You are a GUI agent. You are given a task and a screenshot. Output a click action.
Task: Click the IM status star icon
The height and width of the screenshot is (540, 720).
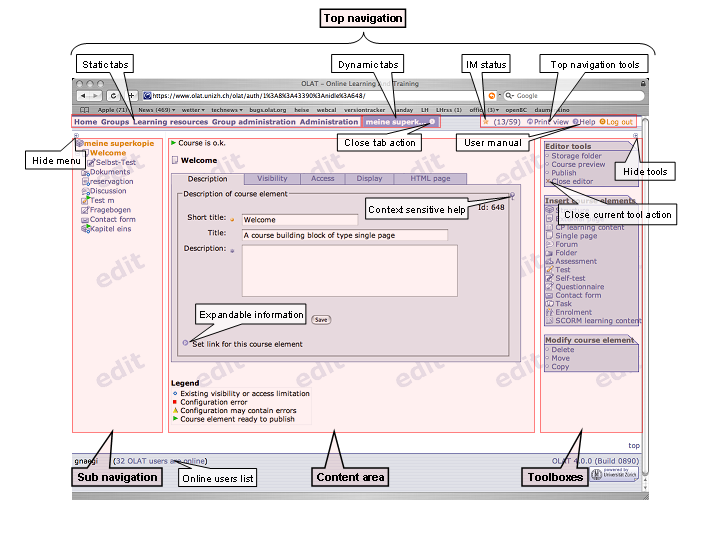(486, 122)
